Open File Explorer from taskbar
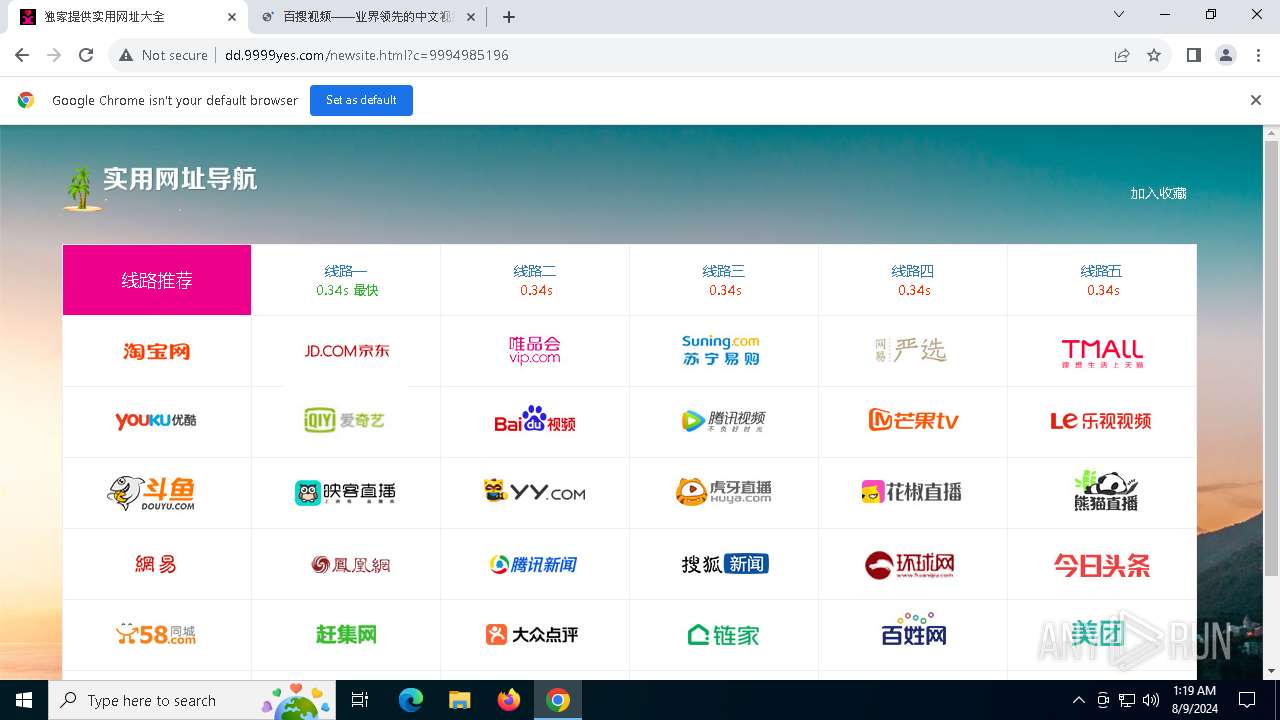The width and height of the screenshot is (1280, 720). click(460, 700)
